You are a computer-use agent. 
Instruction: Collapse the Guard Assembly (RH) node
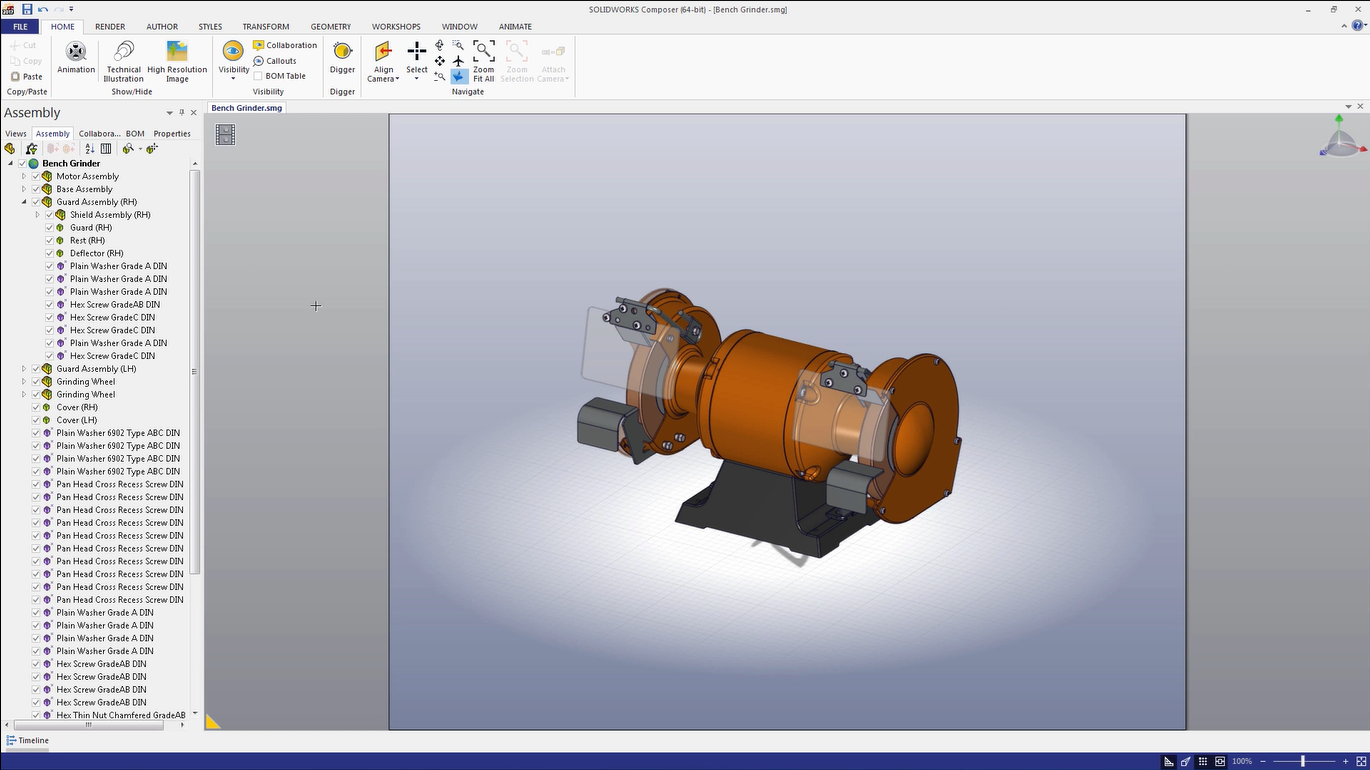pyautogui.click(x=24, y=202)
